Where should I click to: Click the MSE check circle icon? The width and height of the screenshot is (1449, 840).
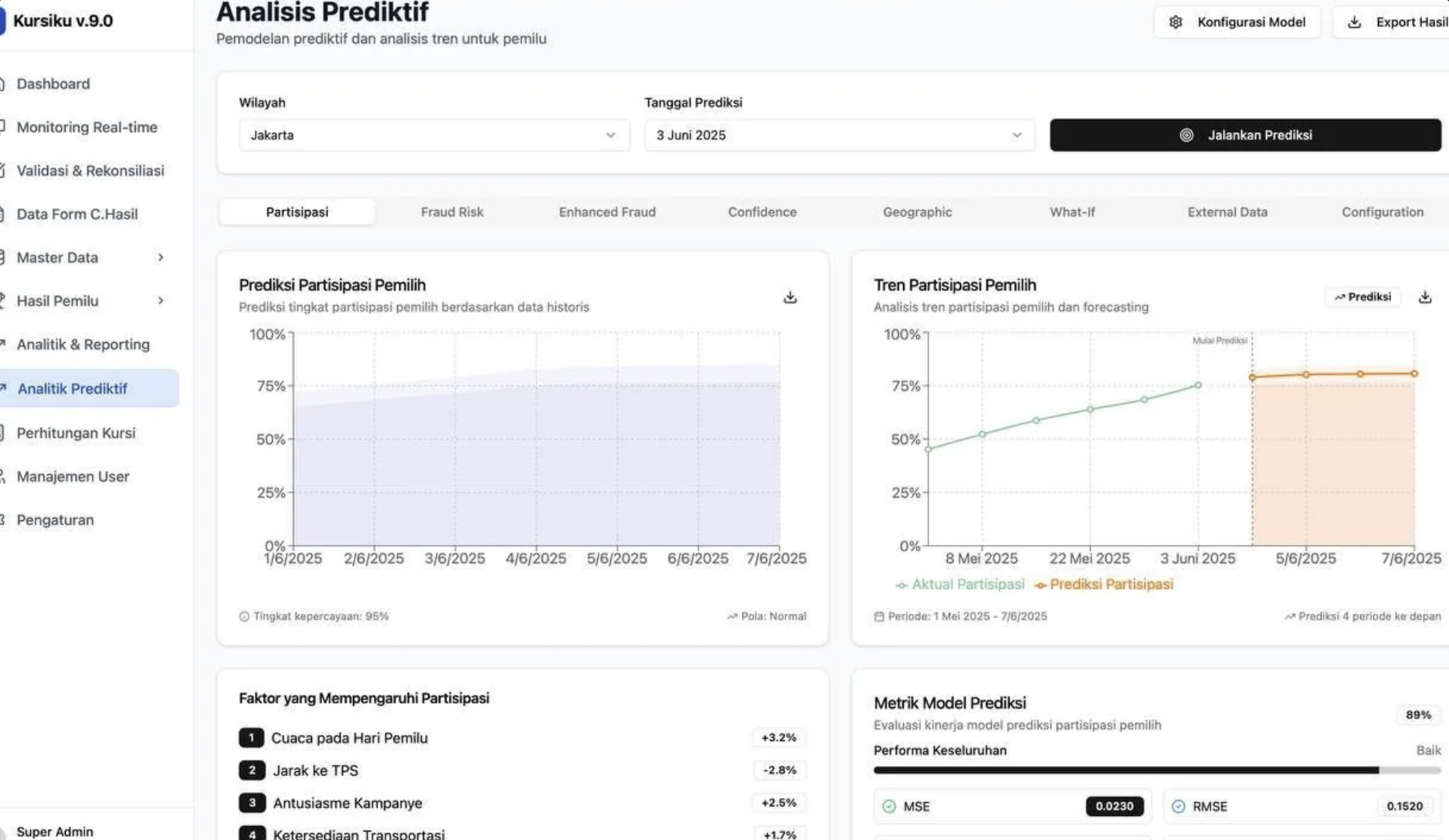[x=889, y=806]
